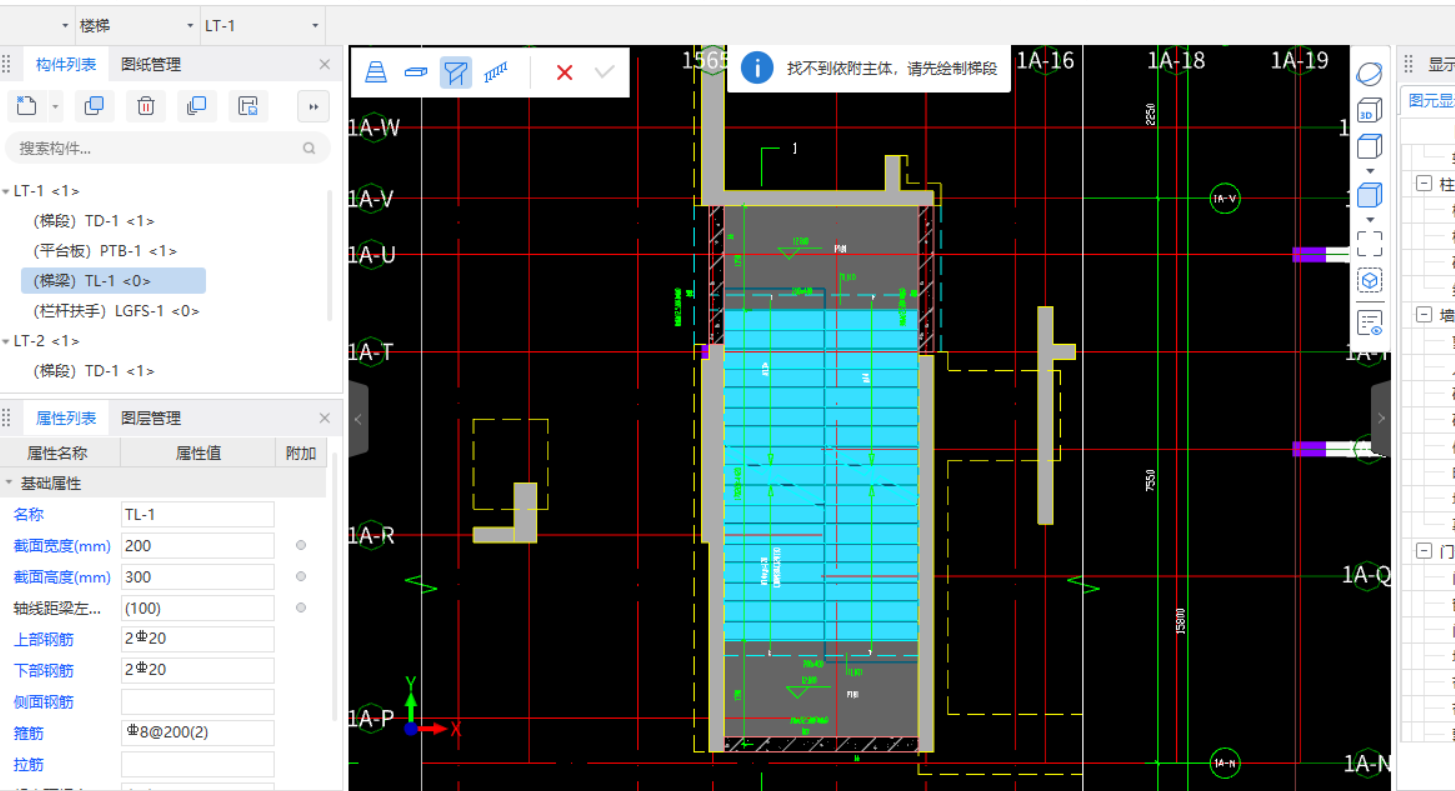Select (栏杆扶手) LGFS-1 item

(x=116, y=311)
